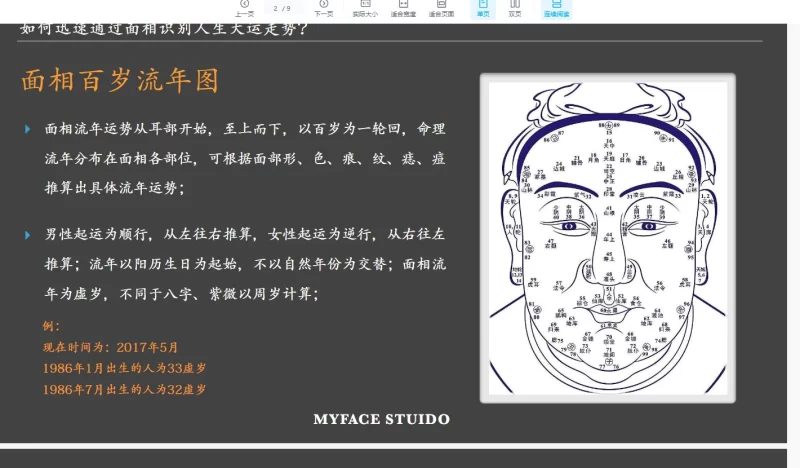This screenshot has height=468, width=800.
Task: Toggle continuous reading mode (连续阅读)
Action: [555, 8]
